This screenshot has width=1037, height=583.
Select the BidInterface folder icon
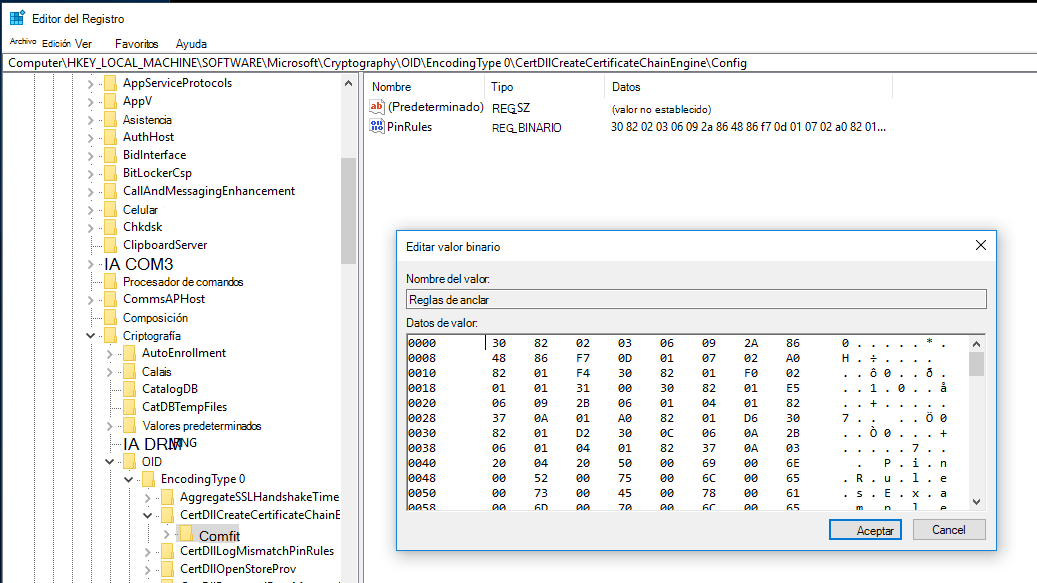[x=111, y=155]
